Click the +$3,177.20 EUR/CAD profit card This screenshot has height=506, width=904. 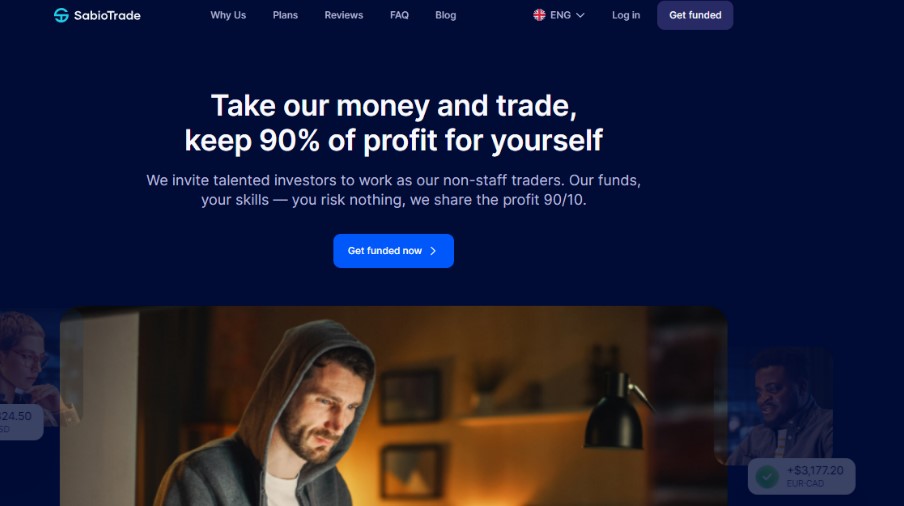point(801,477)
